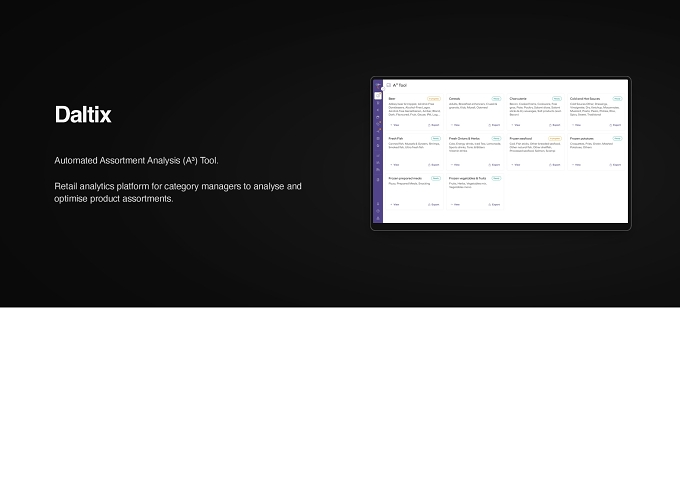680x480 pixels.
Task: Export the Fresh Fish category card
Action: (434, 165)
